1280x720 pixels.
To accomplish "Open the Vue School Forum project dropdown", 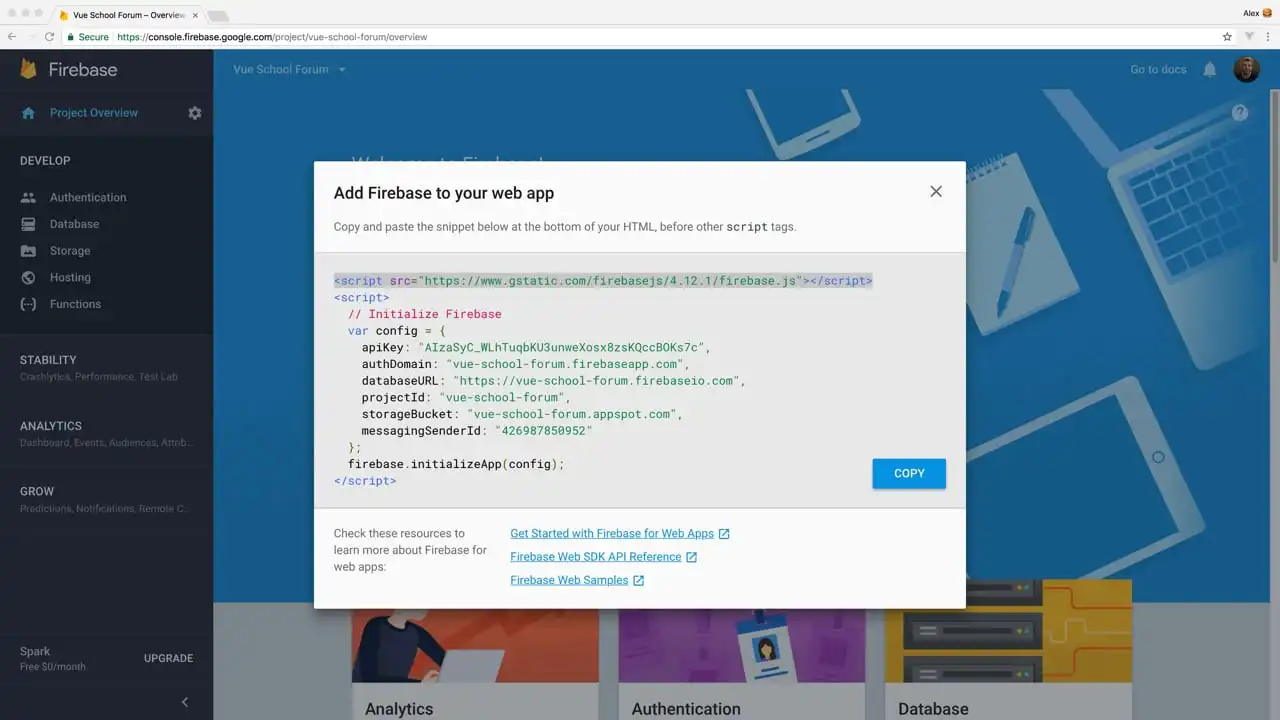I will click(289, 70).
